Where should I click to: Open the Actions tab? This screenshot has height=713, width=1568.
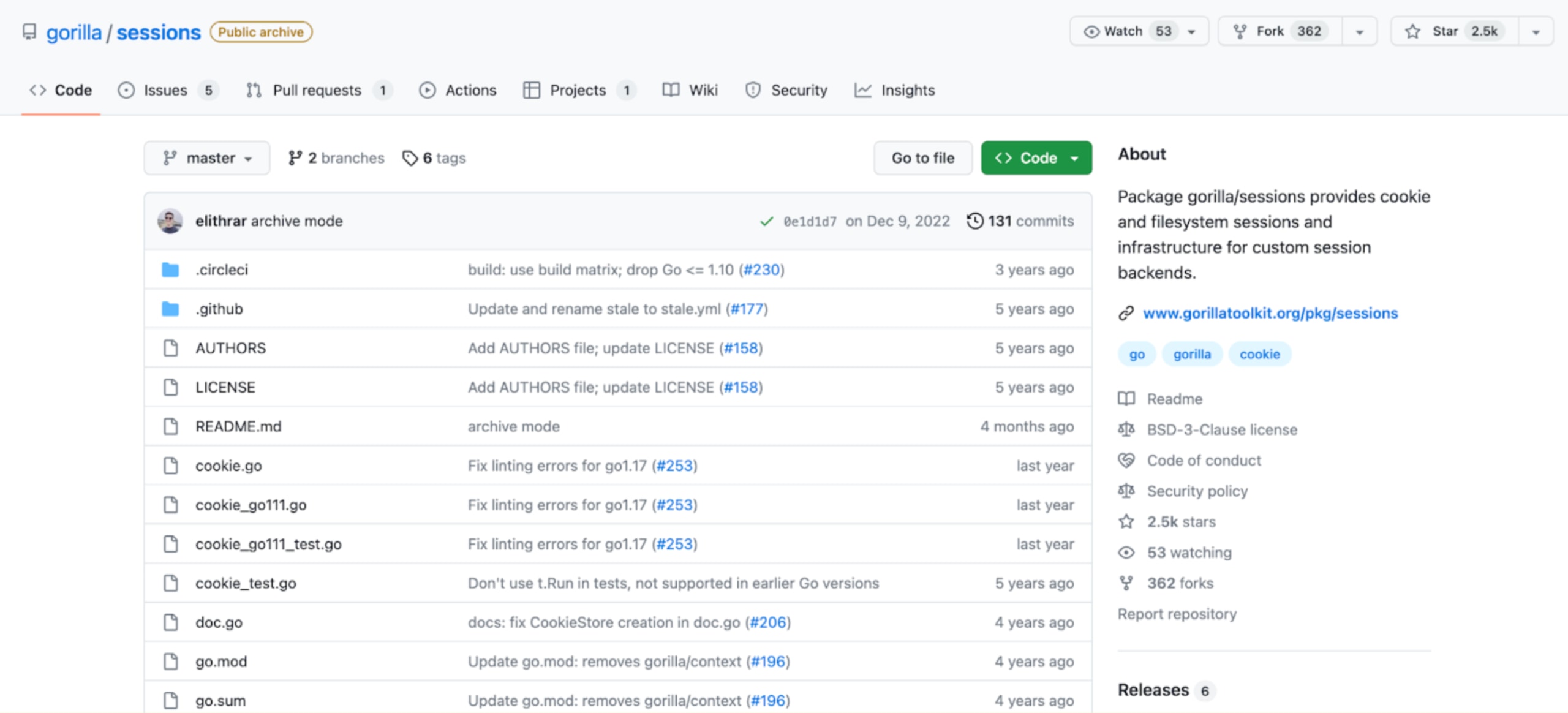pyautogui.click(x=471, y=90)
